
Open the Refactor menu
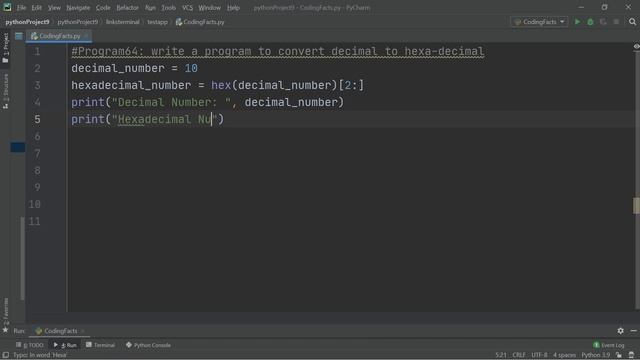click(127, 7)
